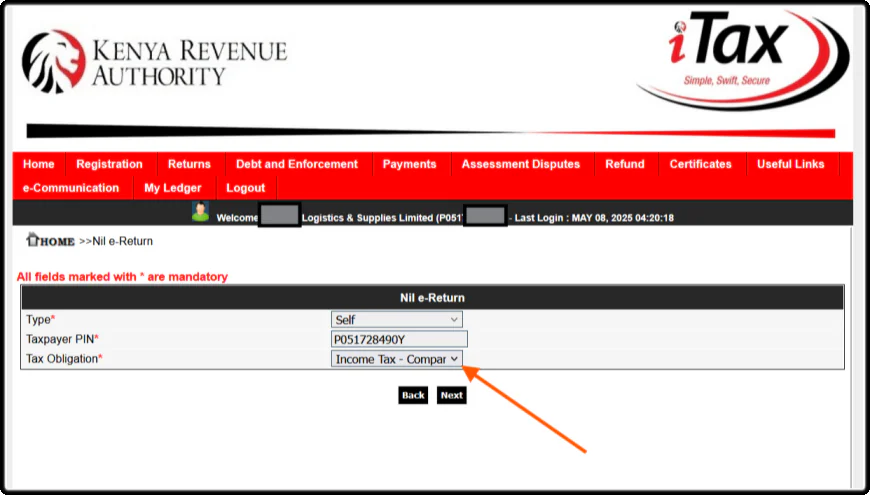The width and height of the screenshot is (870, 495).
Task: Click the Tax Obligation label
Action: click(x=64, y=359)
